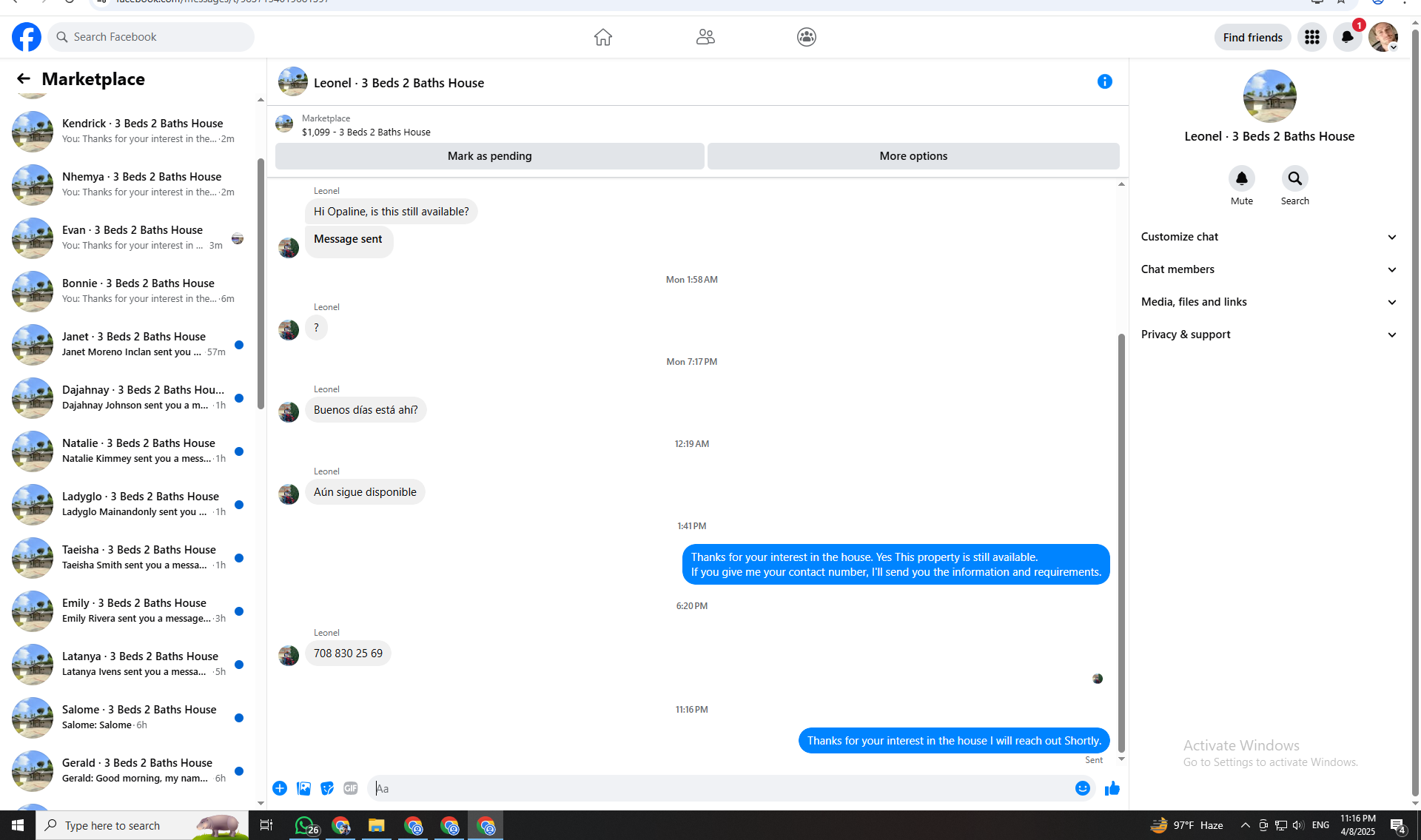Open the Friends icon in top navigation

point(705,37)
